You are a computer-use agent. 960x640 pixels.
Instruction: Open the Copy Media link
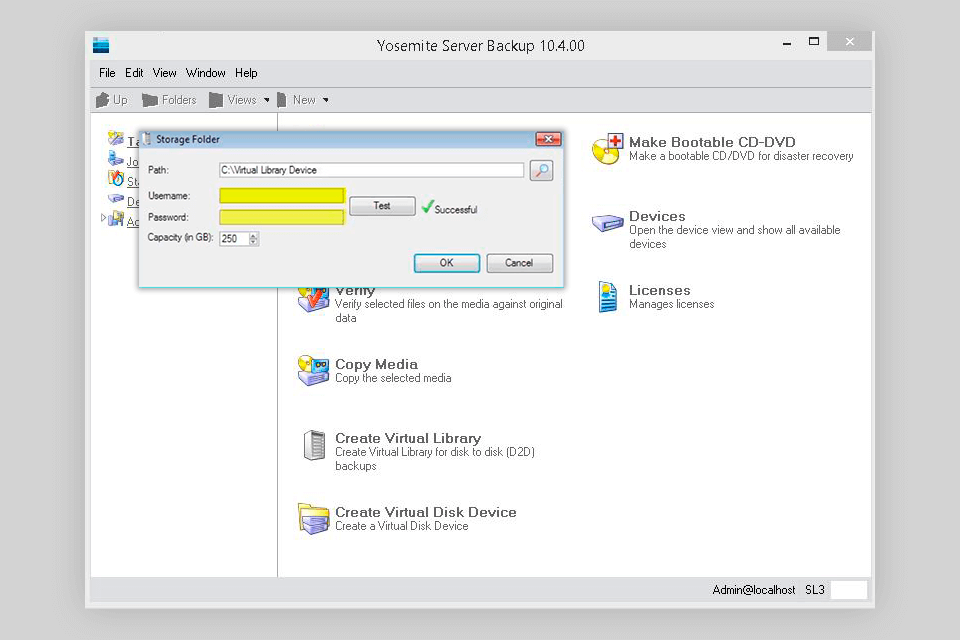click(376, 364)
